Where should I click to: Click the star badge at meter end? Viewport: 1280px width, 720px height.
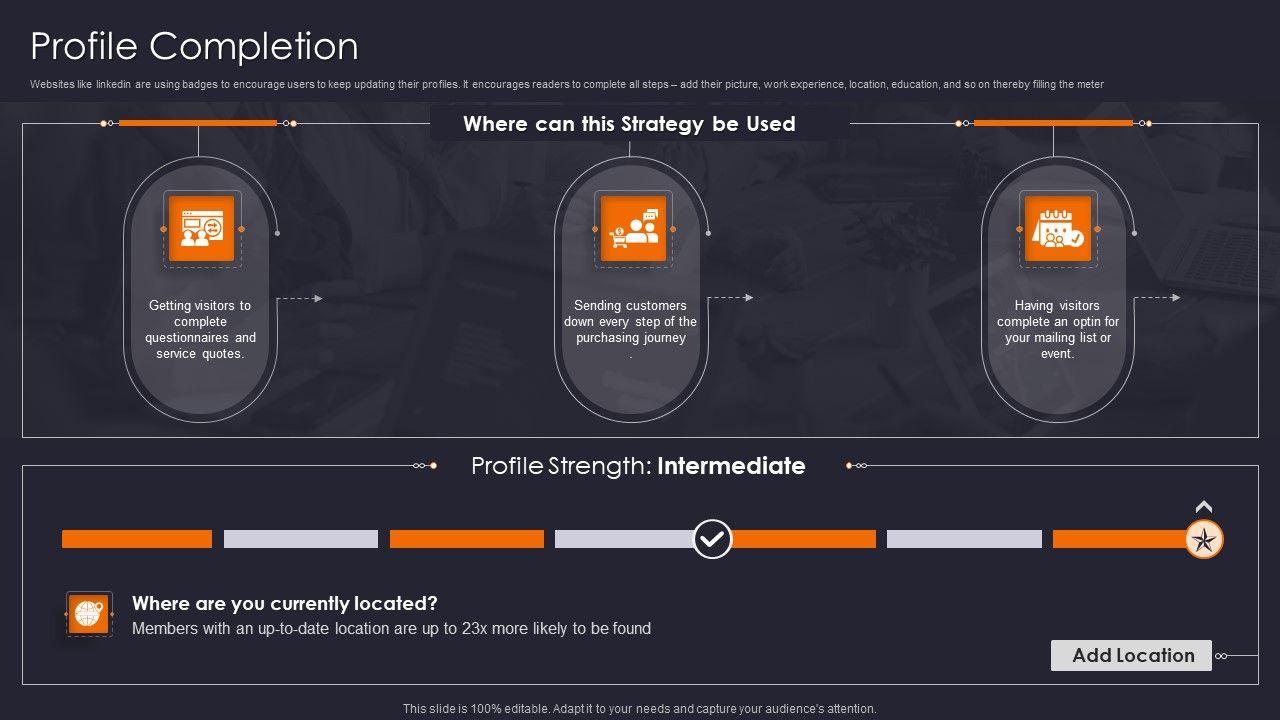tap(1204, 540)
